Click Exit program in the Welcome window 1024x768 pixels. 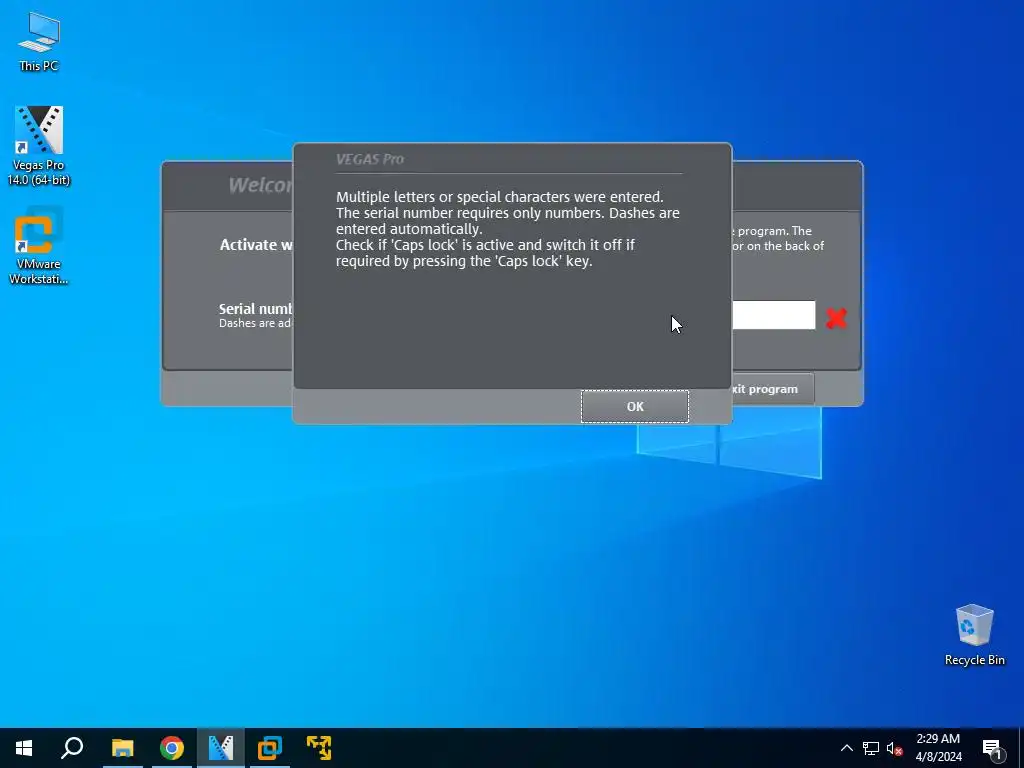coord(773,389)
